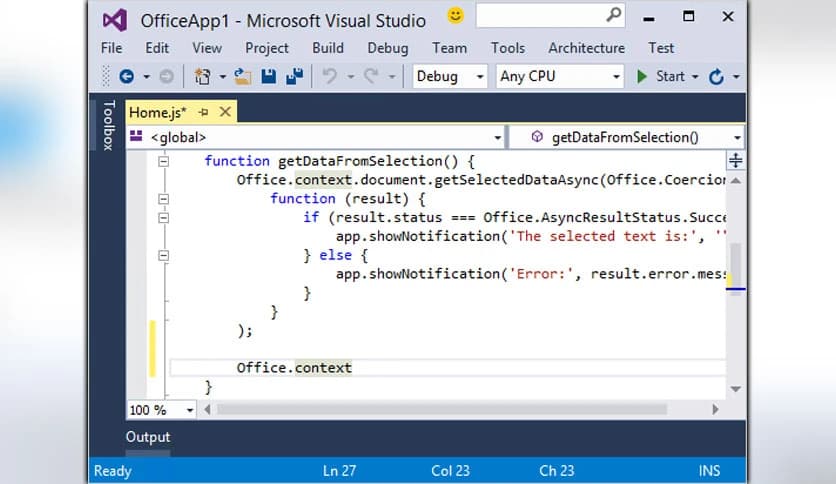This screenshot has height=484, width=836.
Task: Expand the Navigate Backward history dropdown arrow
Action: (x=146, y=77)
